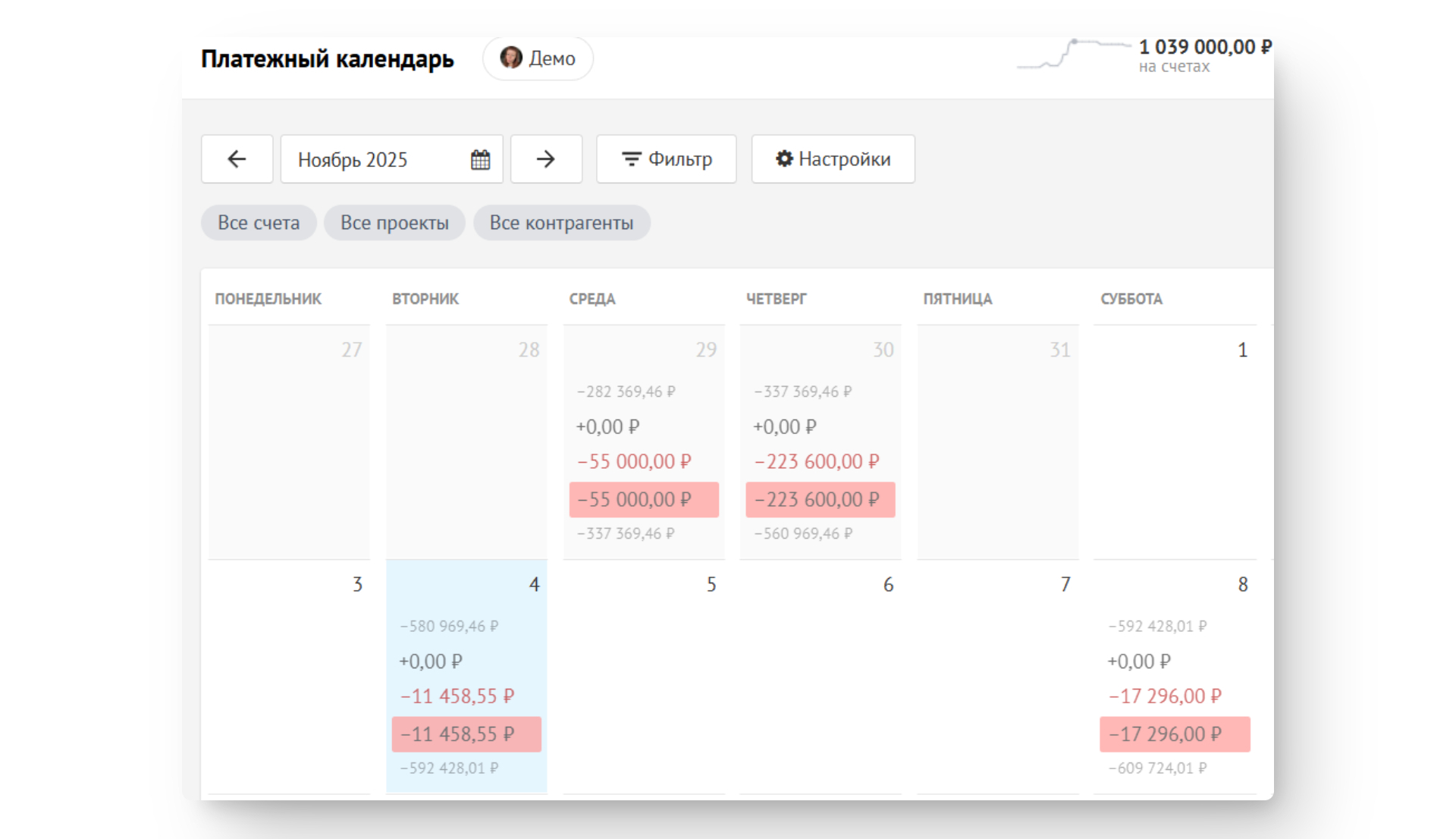Select calendar day 5 on Wednesday
Image resolution: width=1456 pixels, height=839 pixels.
(x=643, y=675)
